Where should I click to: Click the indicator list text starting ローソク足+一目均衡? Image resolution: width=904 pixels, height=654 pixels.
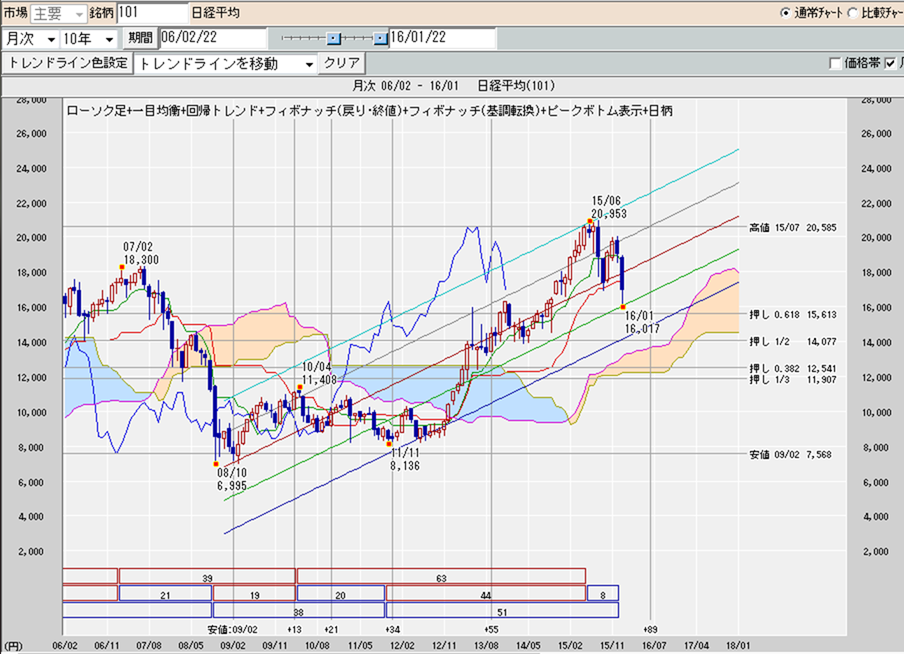tap(370, 111)
